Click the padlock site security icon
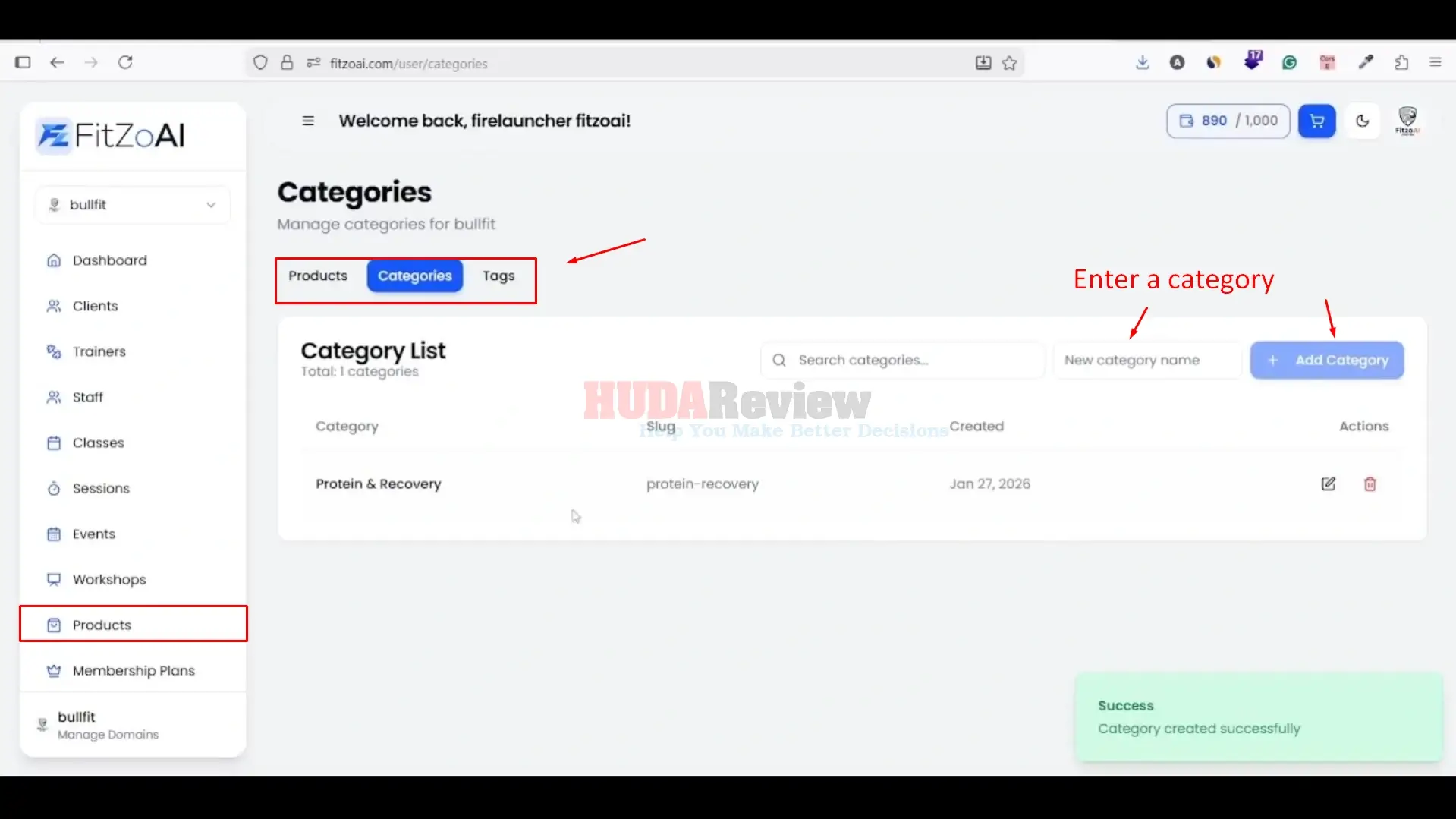 click(287, 63)
